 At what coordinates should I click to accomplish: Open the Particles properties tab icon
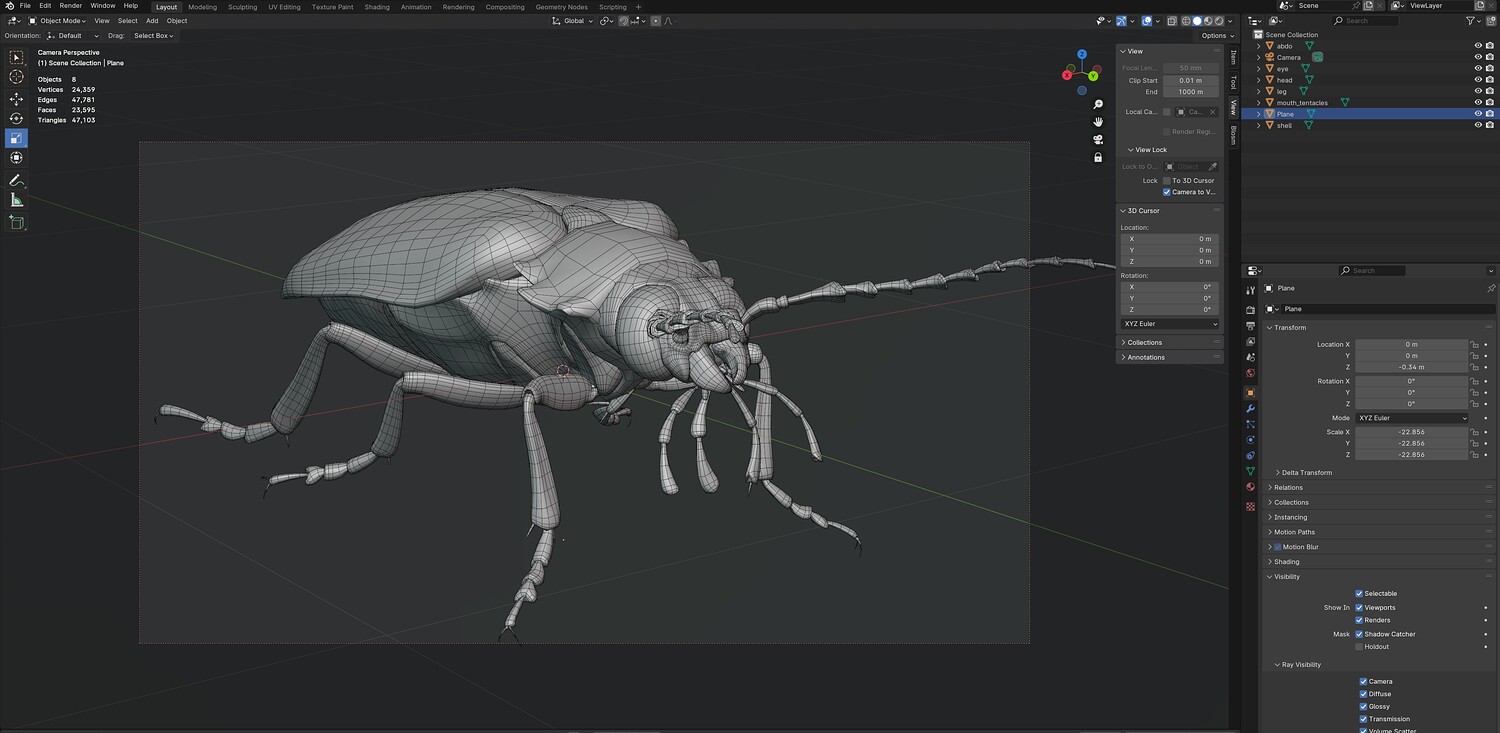[1250, 424]
